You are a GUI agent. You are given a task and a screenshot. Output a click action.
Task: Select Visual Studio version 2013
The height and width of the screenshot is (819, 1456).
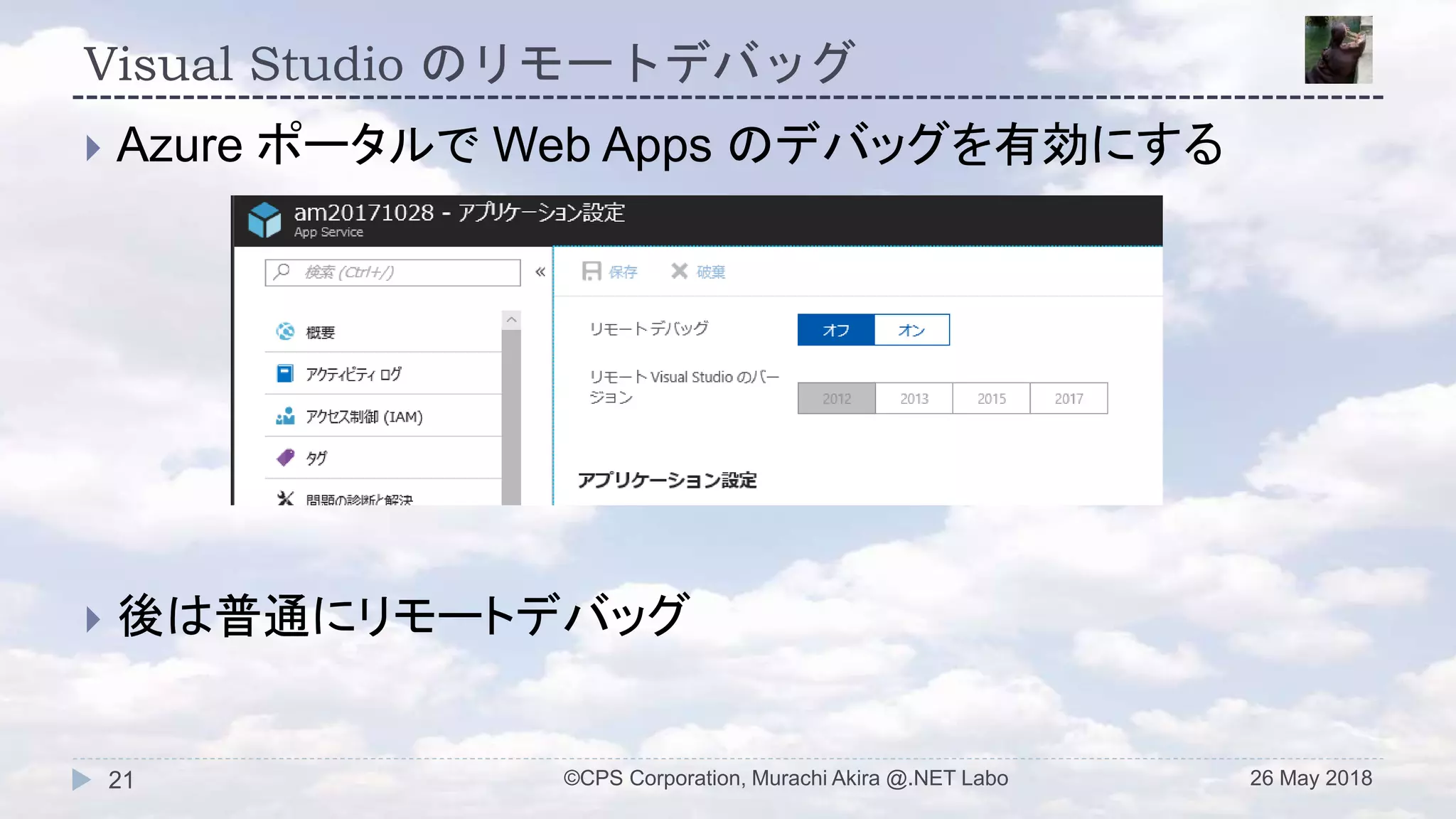(914, 398)
